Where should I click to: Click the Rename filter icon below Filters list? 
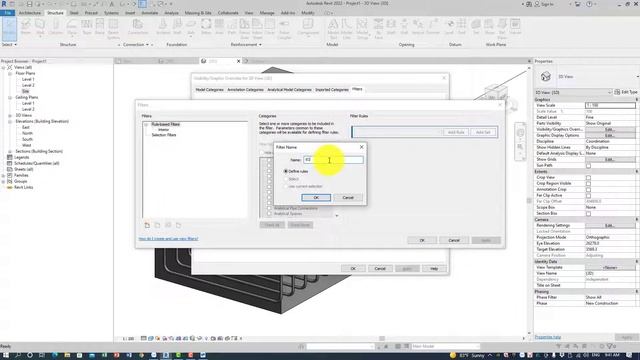(x=168, y=225)
